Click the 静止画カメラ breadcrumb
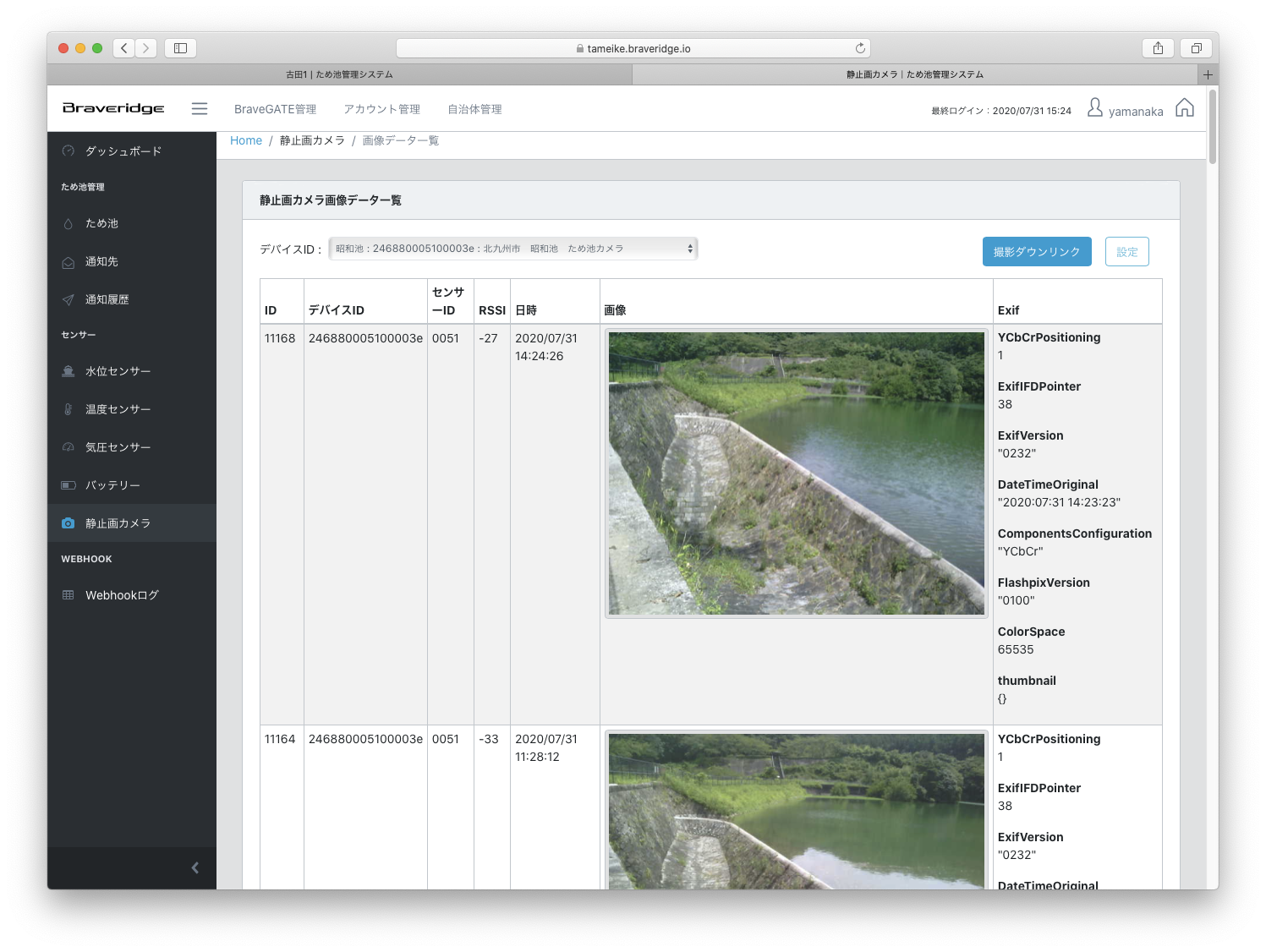Image resolution: width=1266 pixels, height=952 pixels. click(312, 140)
